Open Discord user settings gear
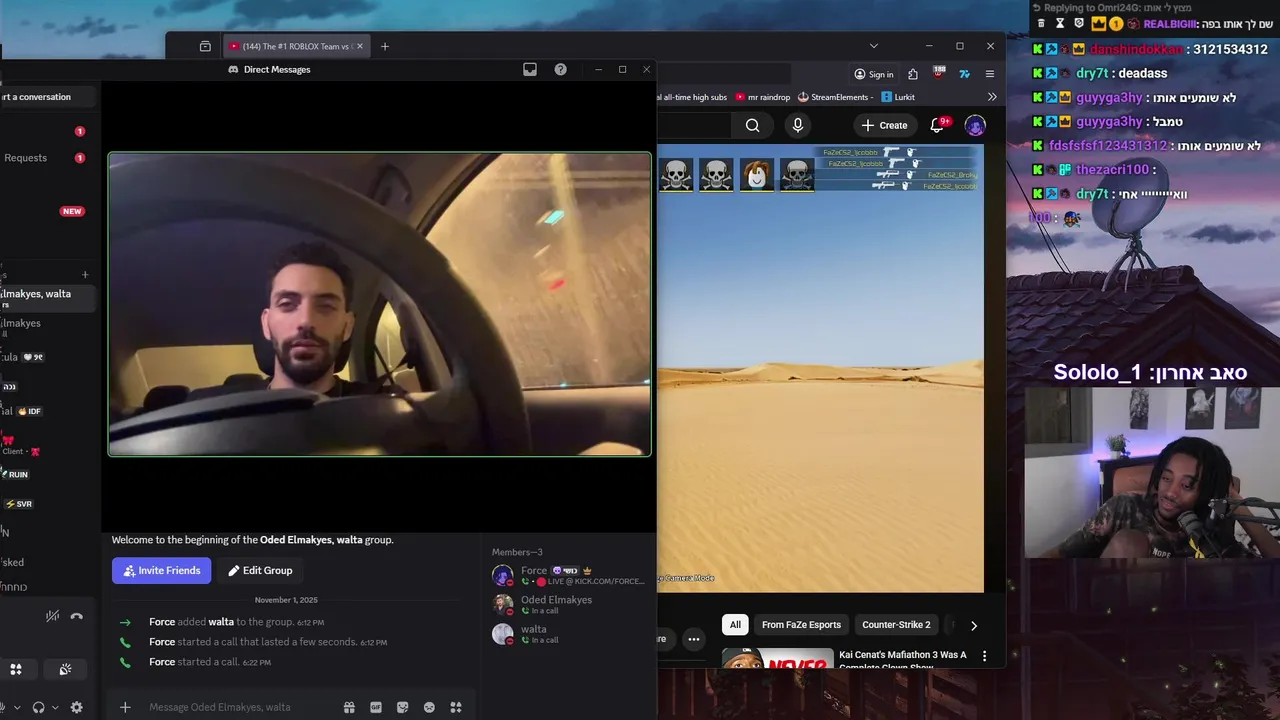 (x=76, y=707)
